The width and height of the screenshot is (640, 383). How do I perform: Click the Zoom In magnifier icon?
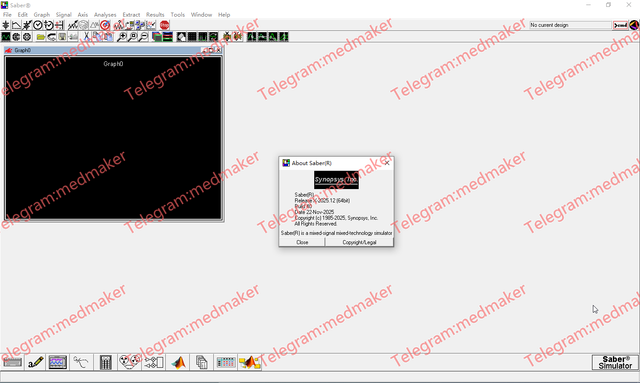[x=122, y=37]
